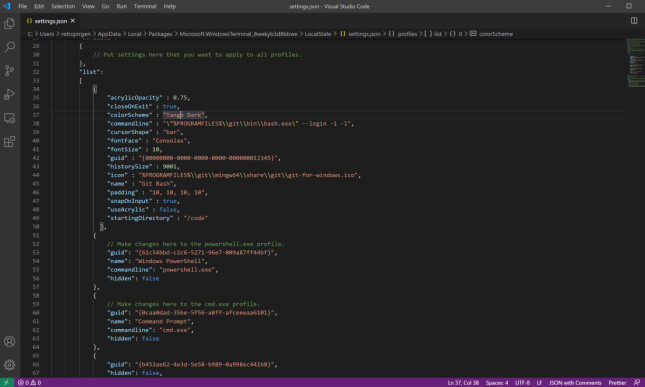
Task: Open the Edit menu
Action: [x=39, y=6]
